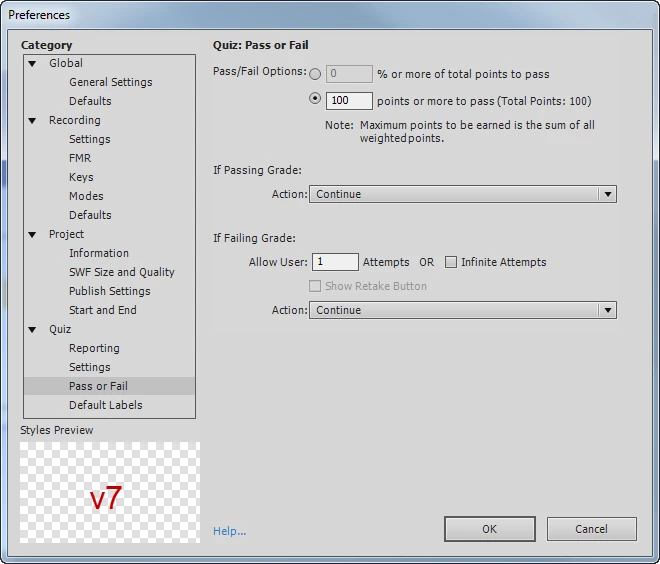Open the If Passing Grade Action dropdown
This screenshot has height=564, width=660.
click(463, 194)
